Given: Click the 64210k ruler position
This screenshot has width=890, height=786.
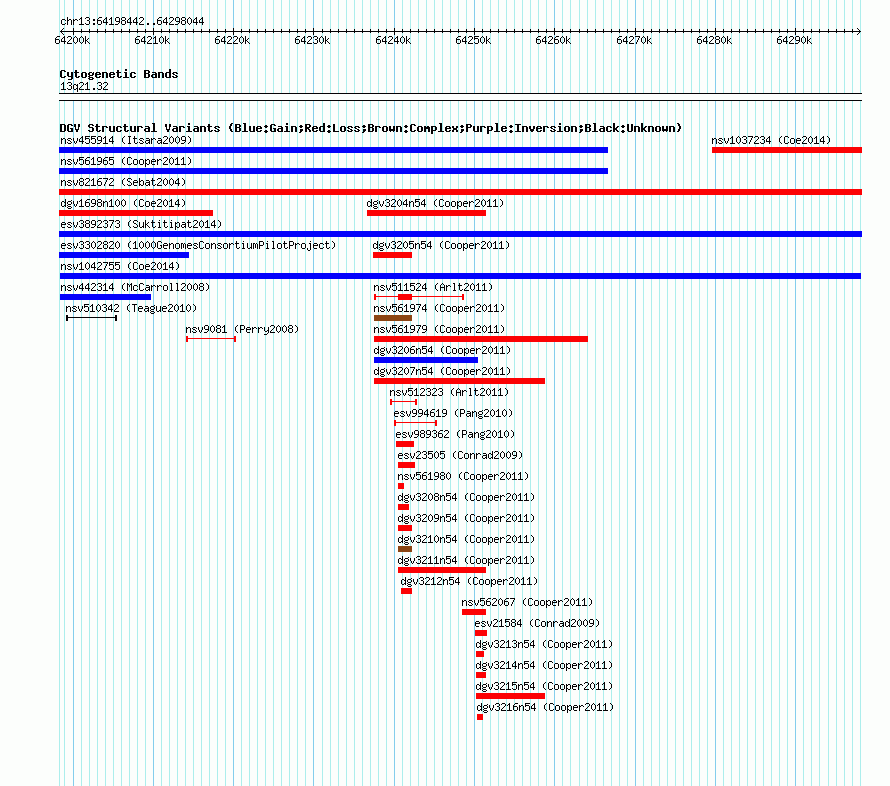Looking at the screenshot, I should (x=152, y=40).
